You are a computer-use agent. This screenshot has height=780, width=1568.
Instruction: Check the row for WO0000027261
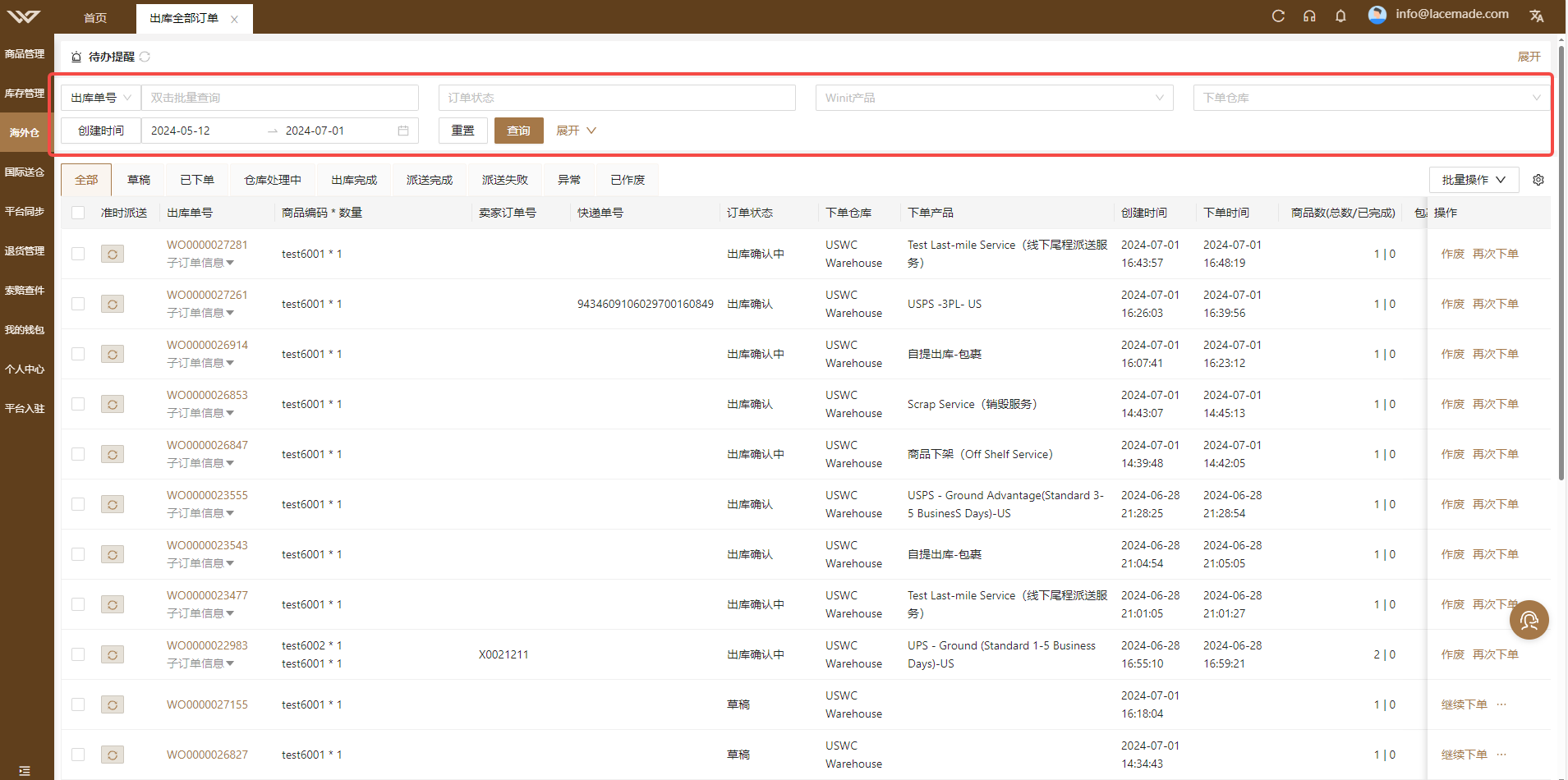(78, 304)
